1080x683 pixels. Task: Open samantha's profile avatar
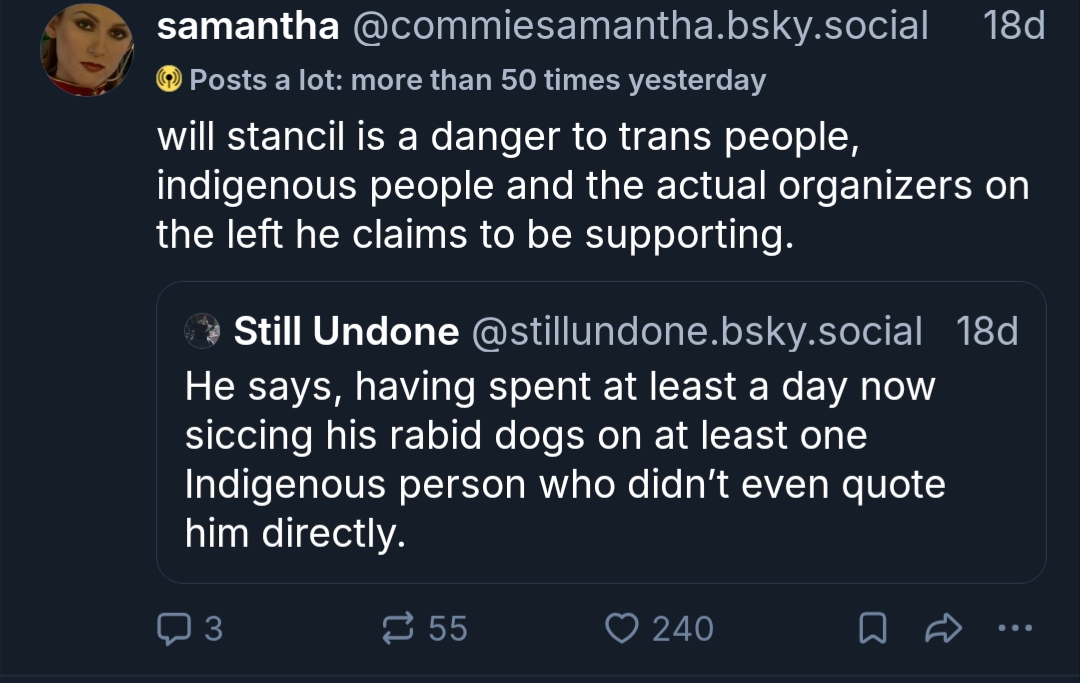86,50
